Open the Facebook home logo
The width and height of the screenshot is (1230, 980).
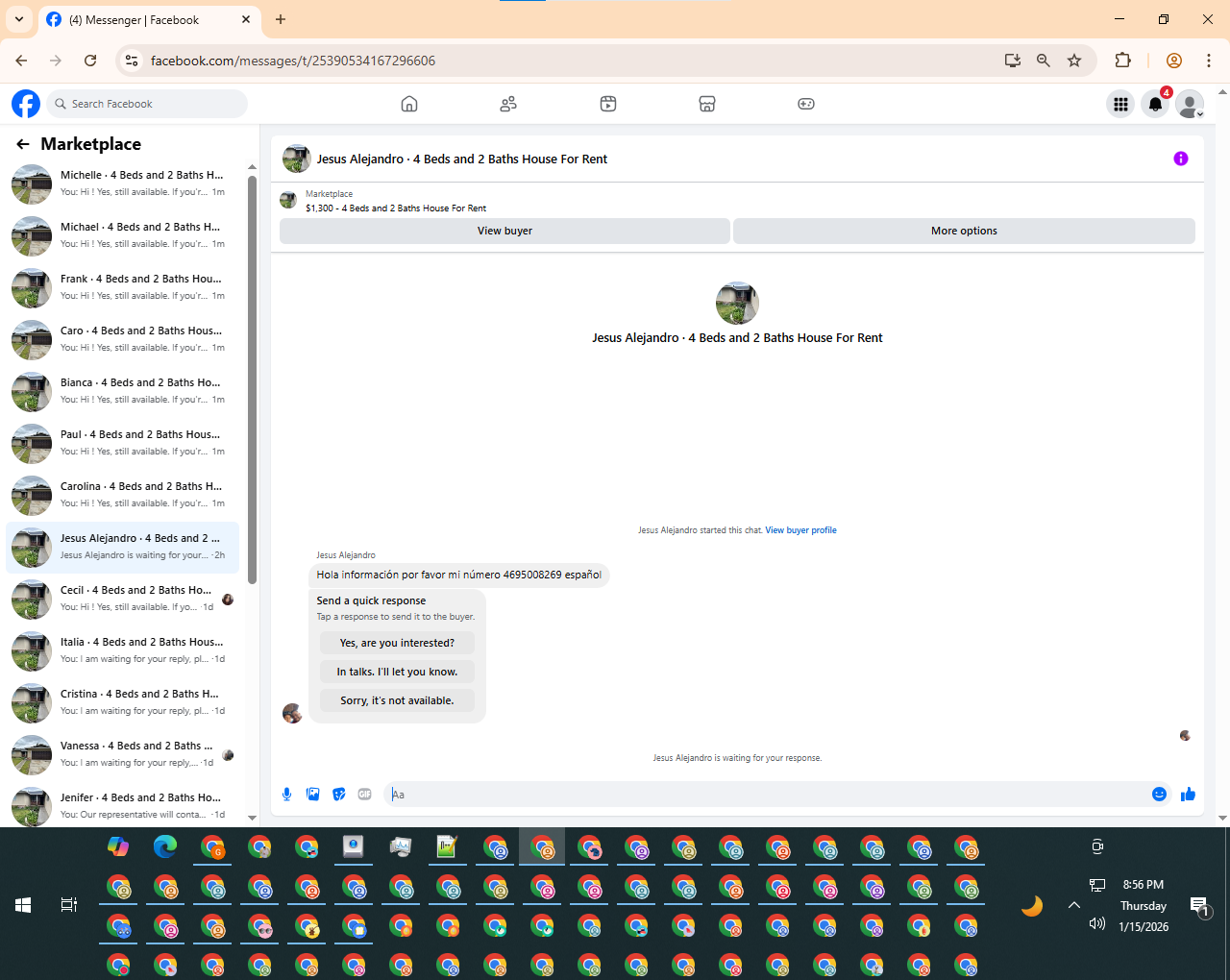[26, 104]
